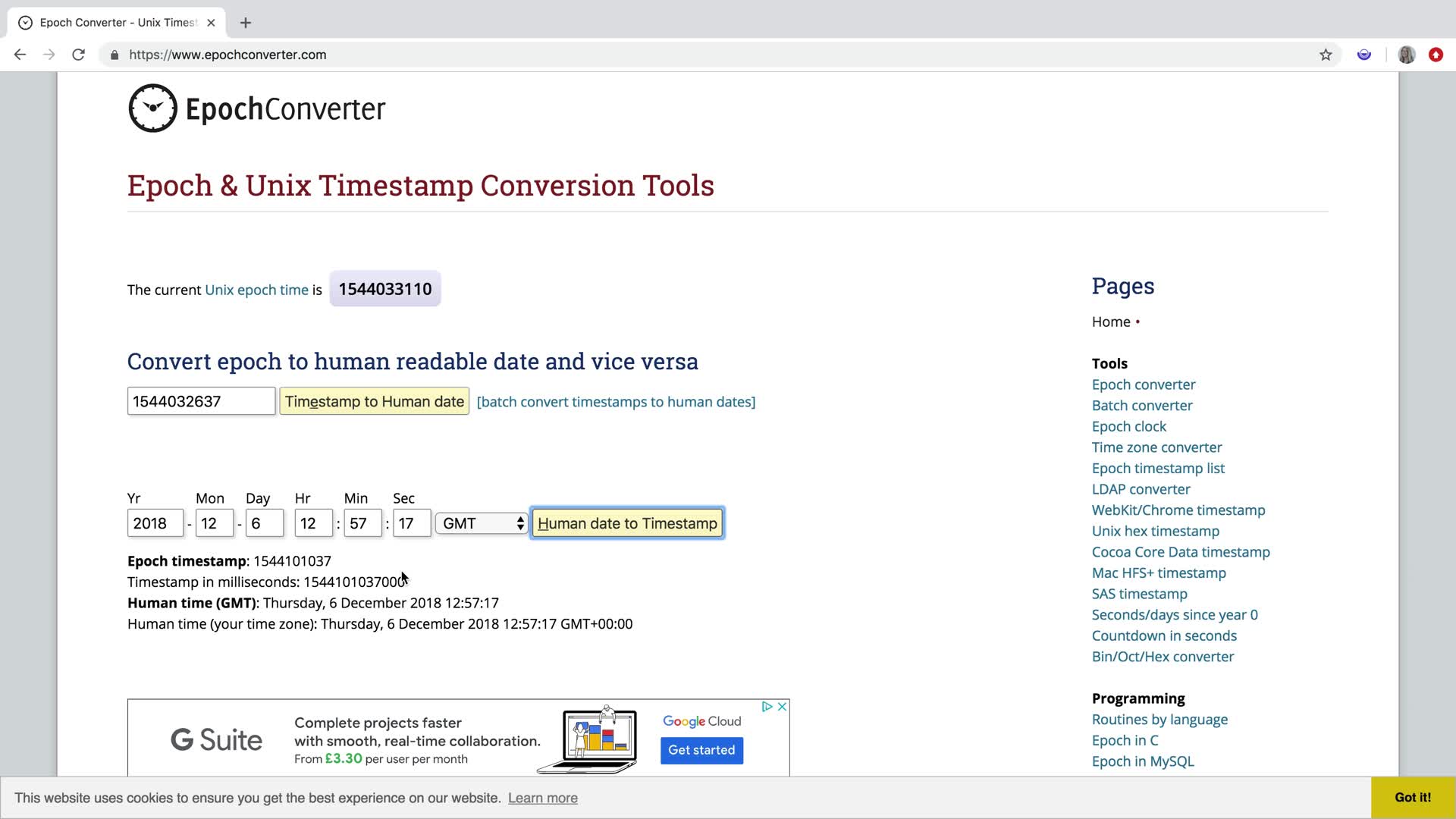
Task: Open the user profile avatar
Action: (1406, 55)
